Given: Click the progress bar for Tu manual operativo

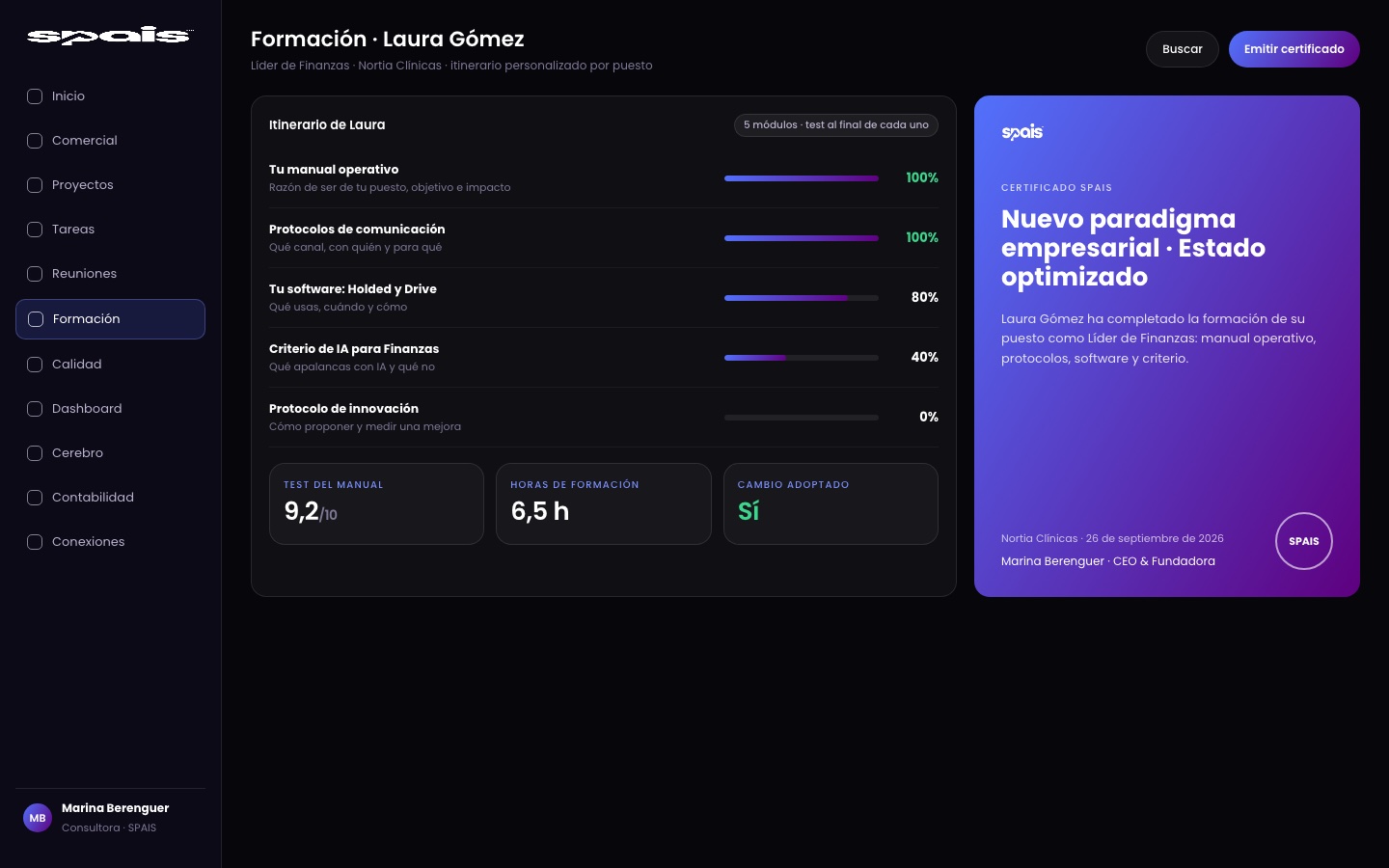Looking at the screenshot, I should coord(802,178).
